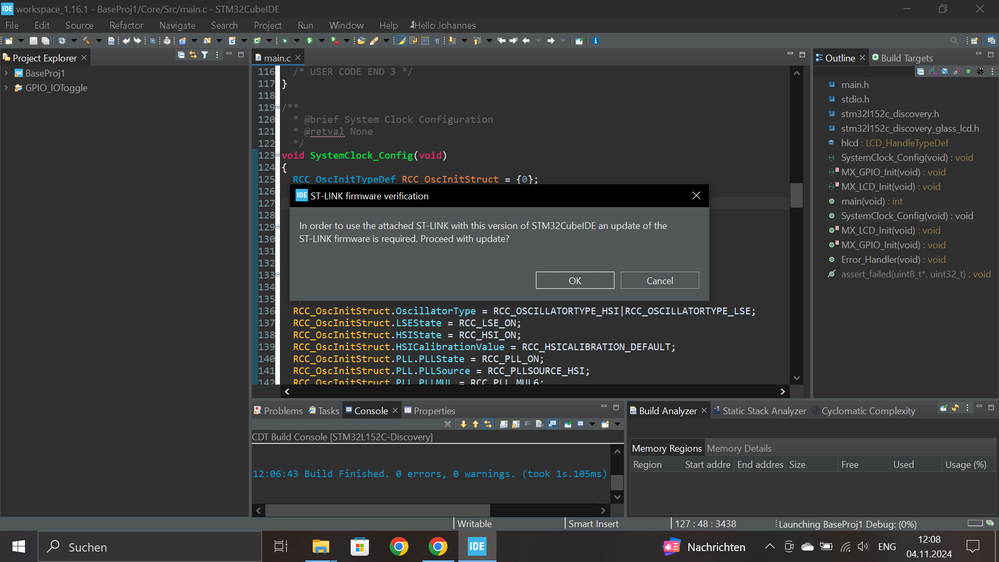
Task: Expand the GPIO_IOToggle project tree
Action: click(6, 88)
